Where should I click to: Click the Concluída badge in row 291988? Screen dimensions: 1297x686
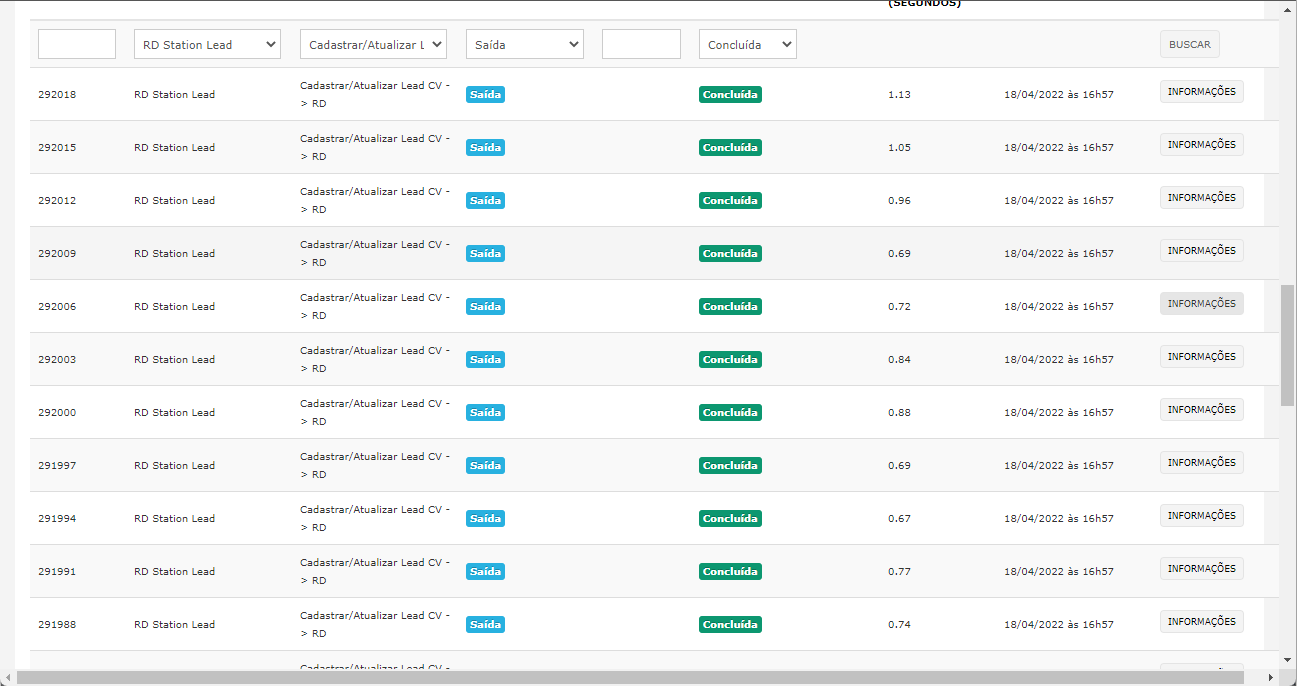pyautogui.click(x=730, y=625)
